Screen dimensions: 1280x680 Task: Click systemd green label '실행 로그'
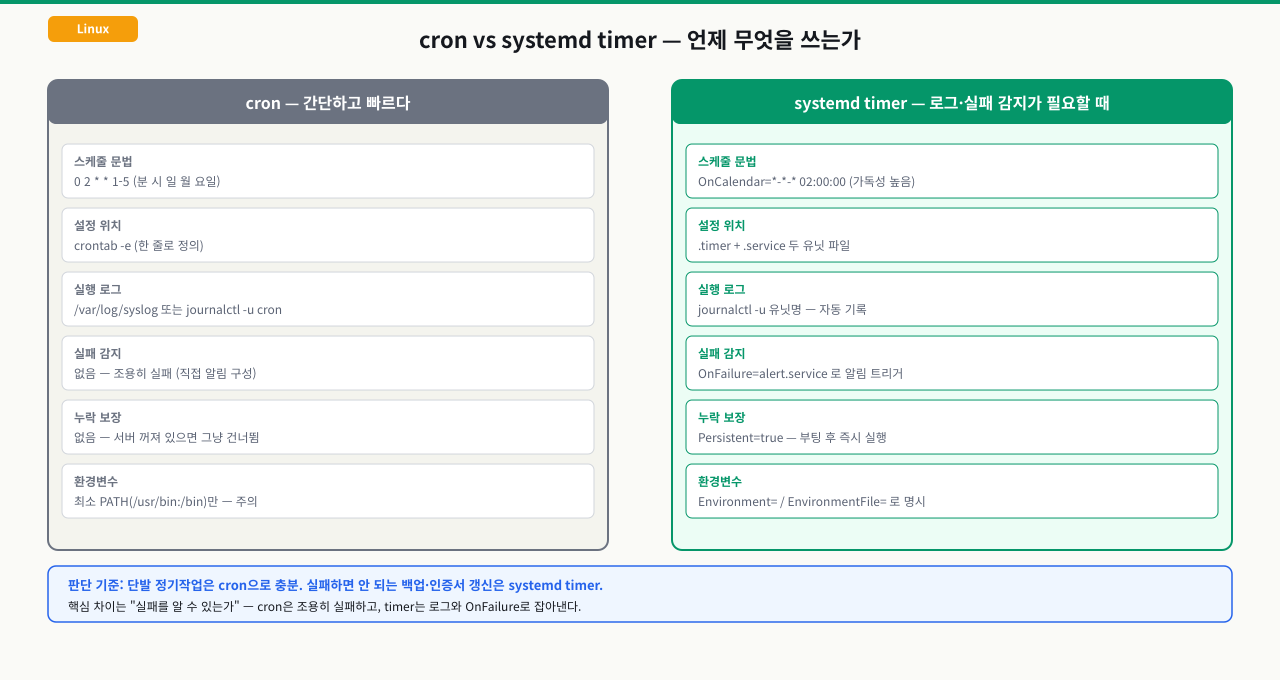pyautogui.click(x=722, y=289)
